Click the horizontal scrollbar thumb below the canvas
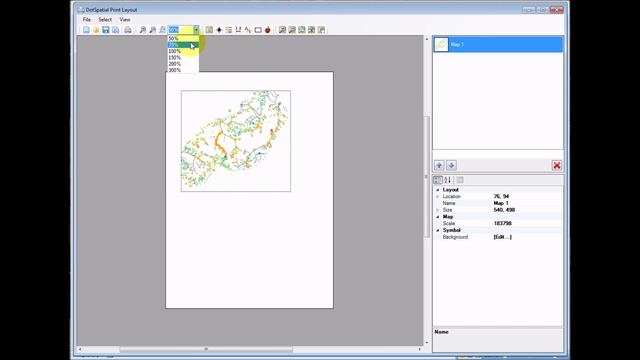The height and width of the screenshot is (360, 640). pos(206,349)
